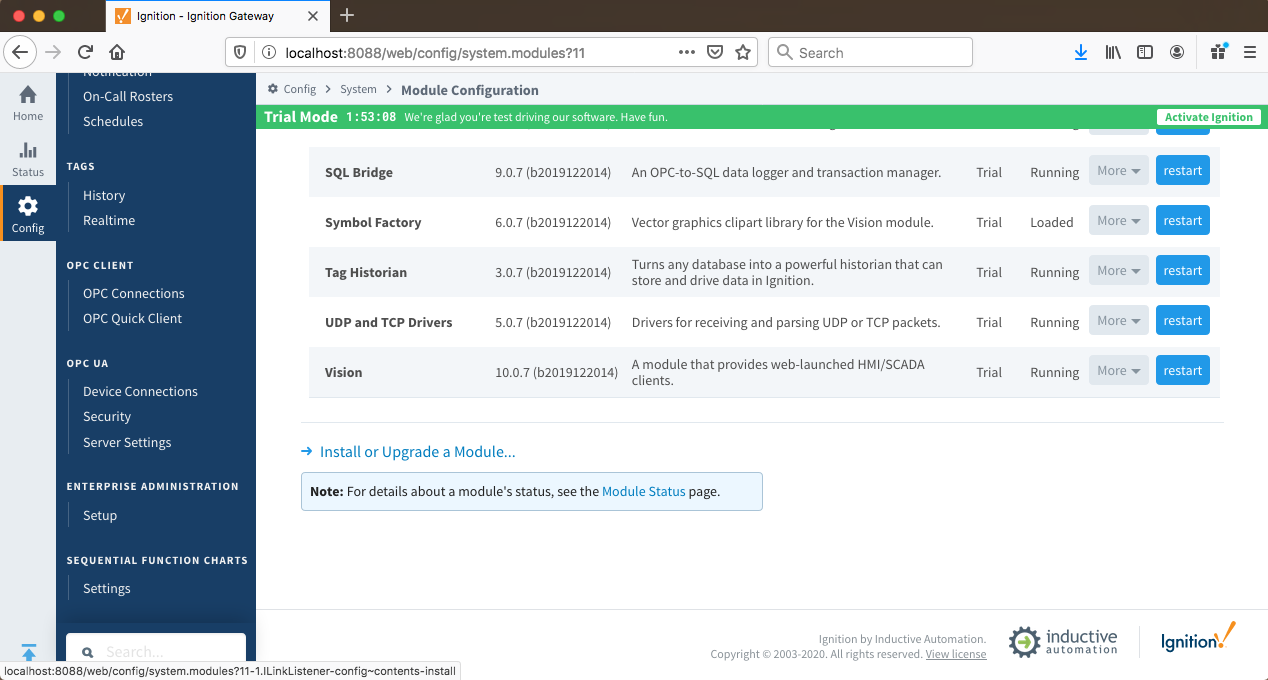The height and width of the screenshot is (680, 1268).
Task: Open Sequential Function Charts Settings
Action: click(x=107, y=589)
